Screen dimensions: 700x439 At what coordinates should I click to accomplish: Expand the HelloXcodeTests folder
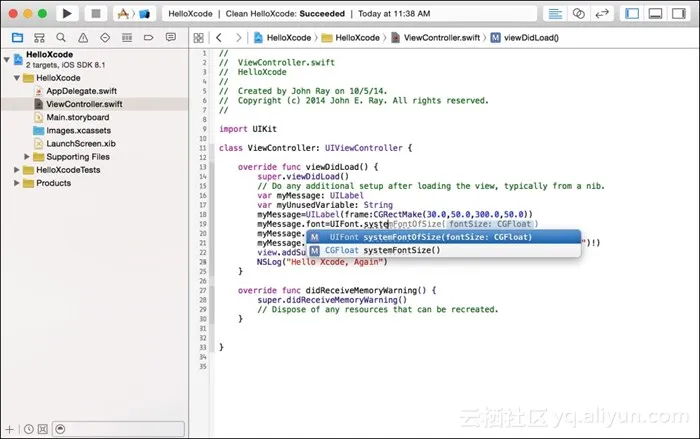17,170
